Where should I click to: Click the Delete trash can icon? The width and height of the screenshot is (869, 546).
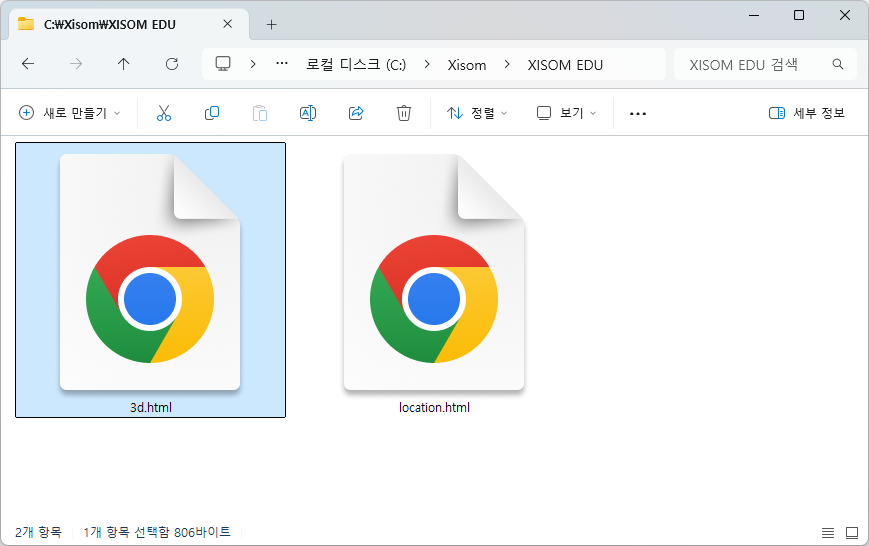pos(404,113)
